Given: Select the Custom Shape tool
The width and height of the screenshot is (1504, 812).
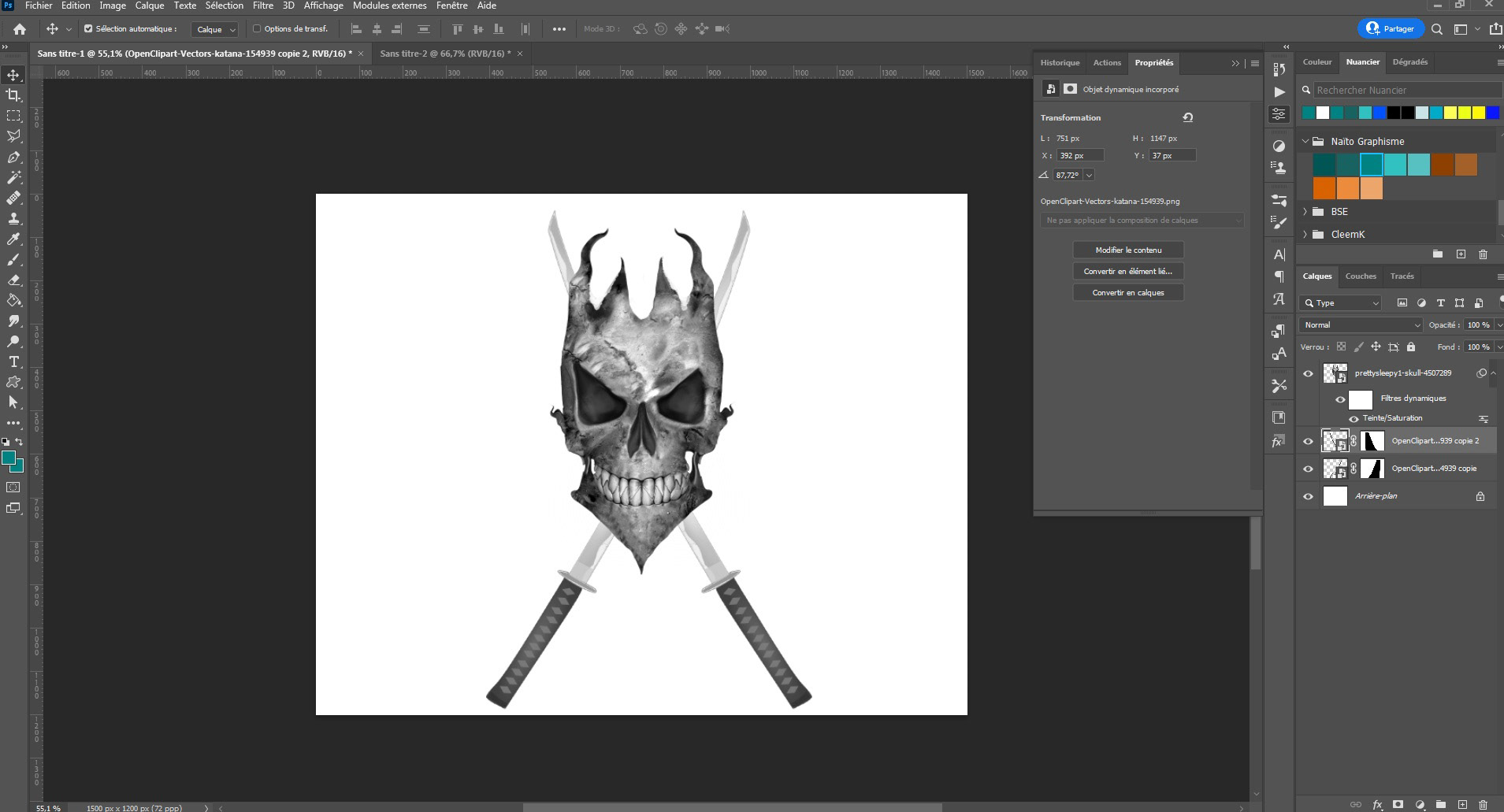Looking at the screenshot, I should click(x=13, y=382).
